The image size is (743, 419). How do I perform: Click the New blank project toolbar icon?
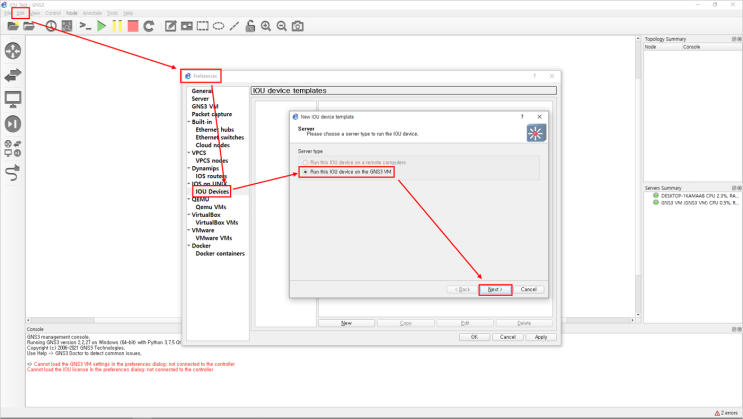point(13,26)
